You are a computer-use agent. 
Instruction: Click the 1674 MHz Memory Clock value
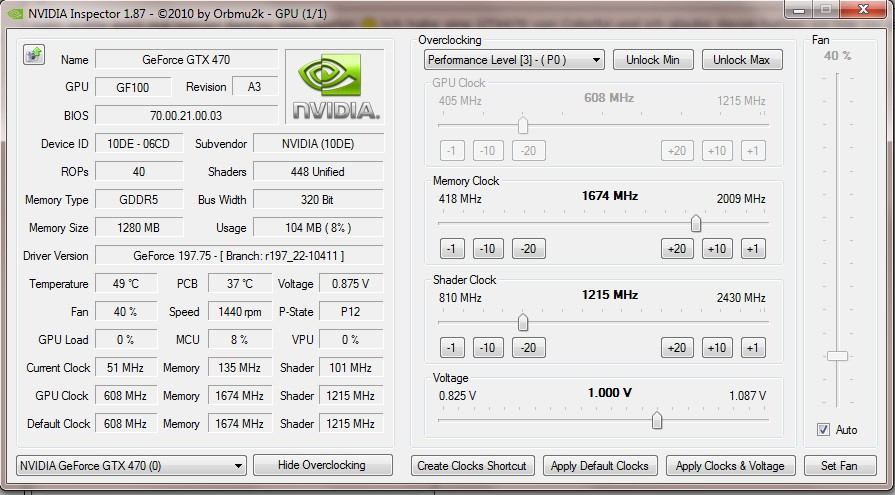pyautogui.click(x=610, y=196)
